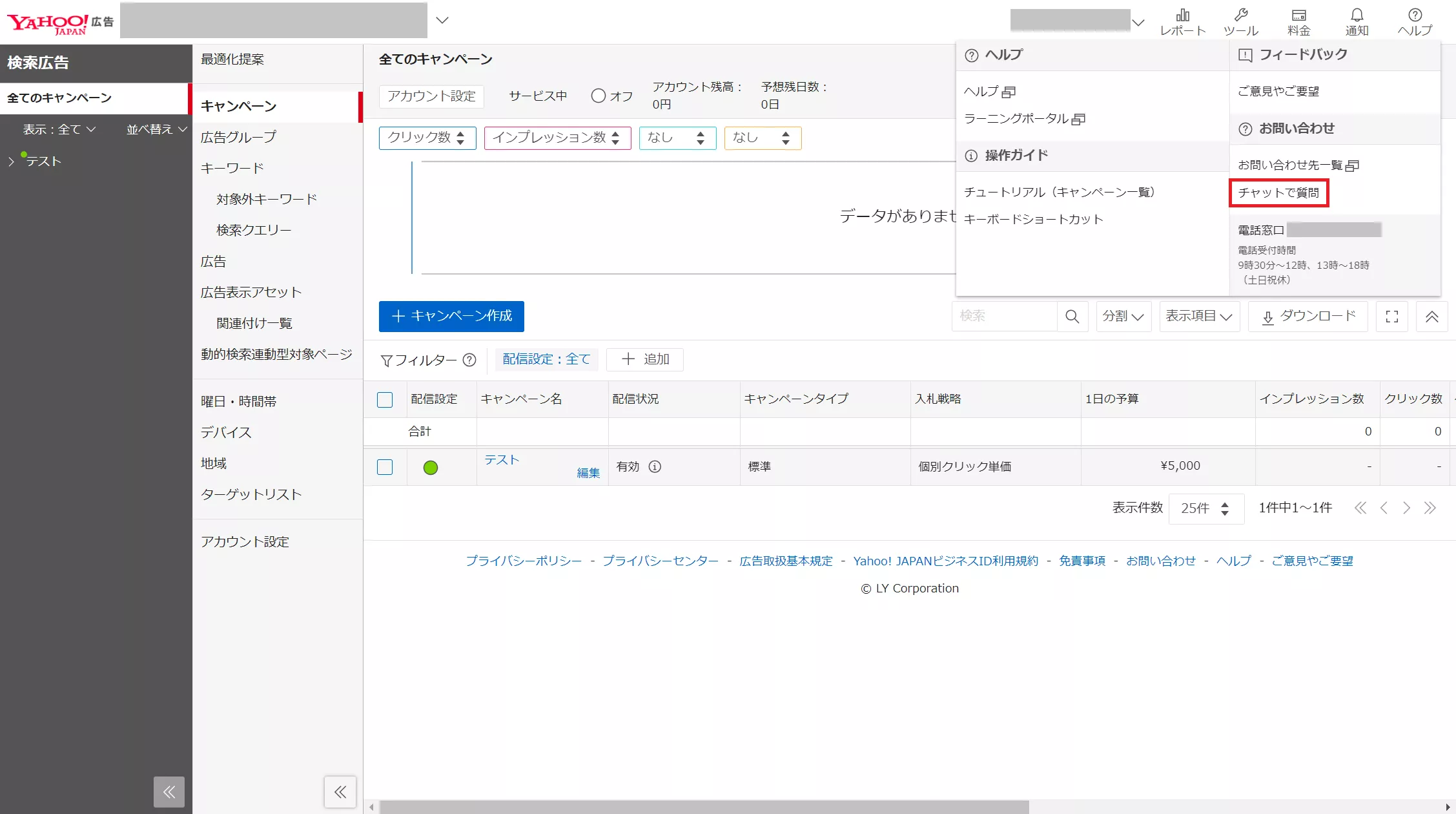
Task: Collapse chart area with double-chevron up icon
Action: click(x=1431, y=317)
